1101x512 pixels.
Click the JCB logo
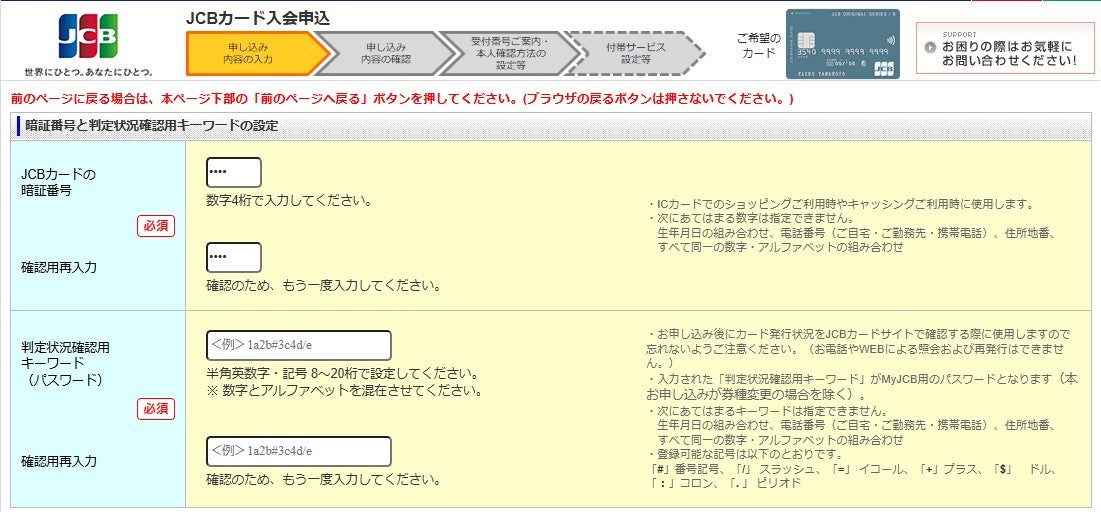(x=88, y=36)
